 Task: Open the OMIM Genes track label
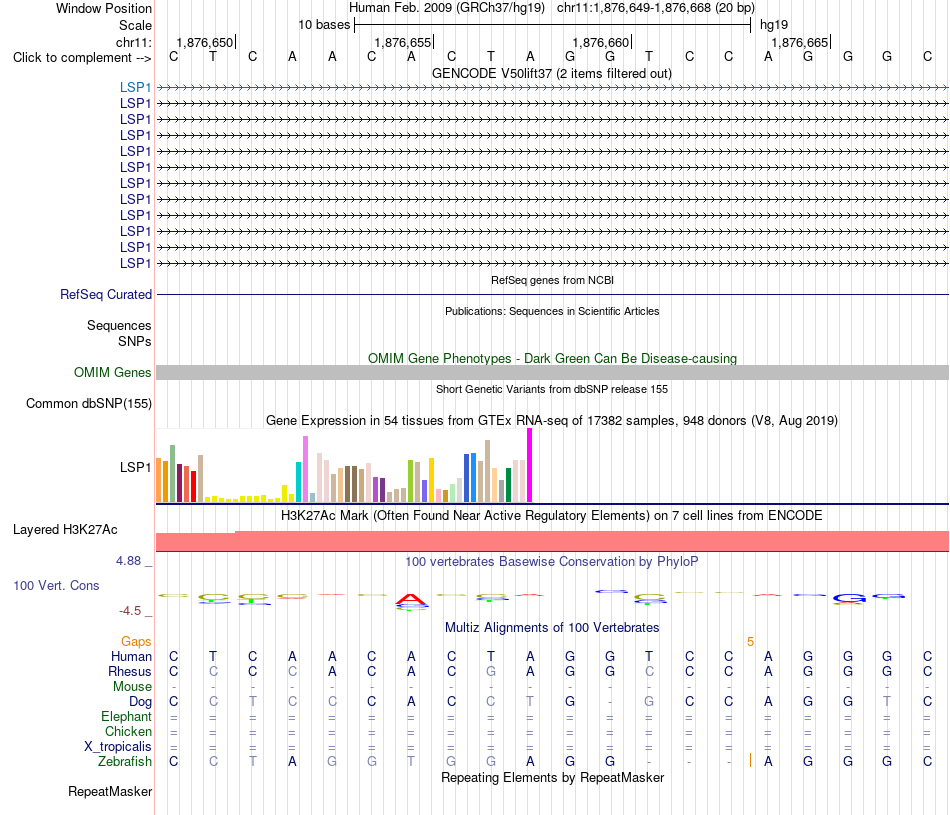coord(113,373)
